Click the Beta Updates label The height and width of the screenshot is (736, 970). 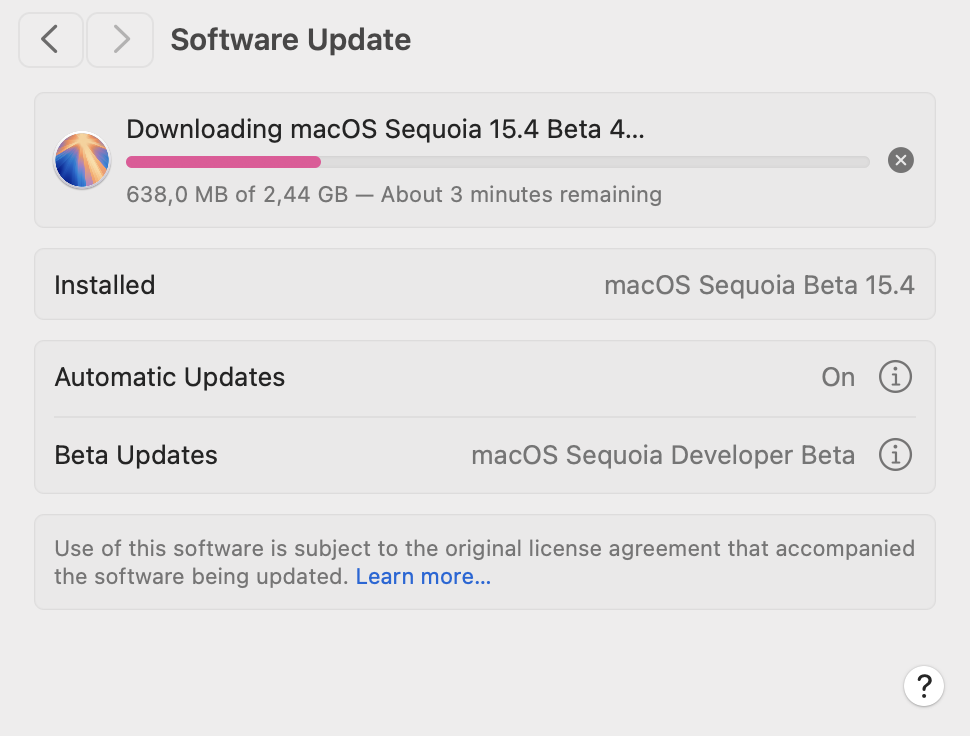[136, 455]
